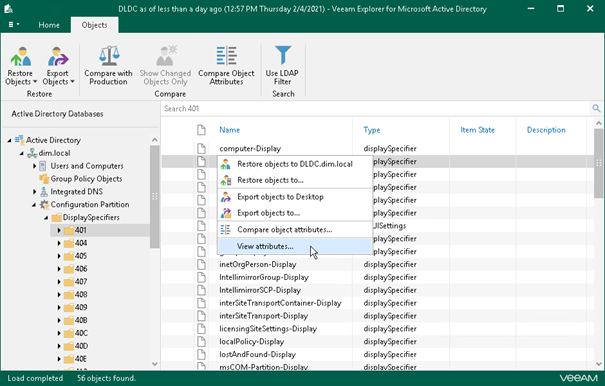Click the dim.local domain icon

point(32,153)
